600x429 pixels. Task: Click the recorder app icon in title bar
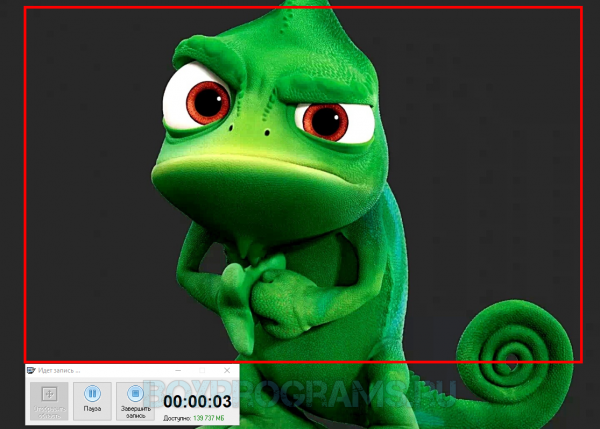(x=31, y=370)
